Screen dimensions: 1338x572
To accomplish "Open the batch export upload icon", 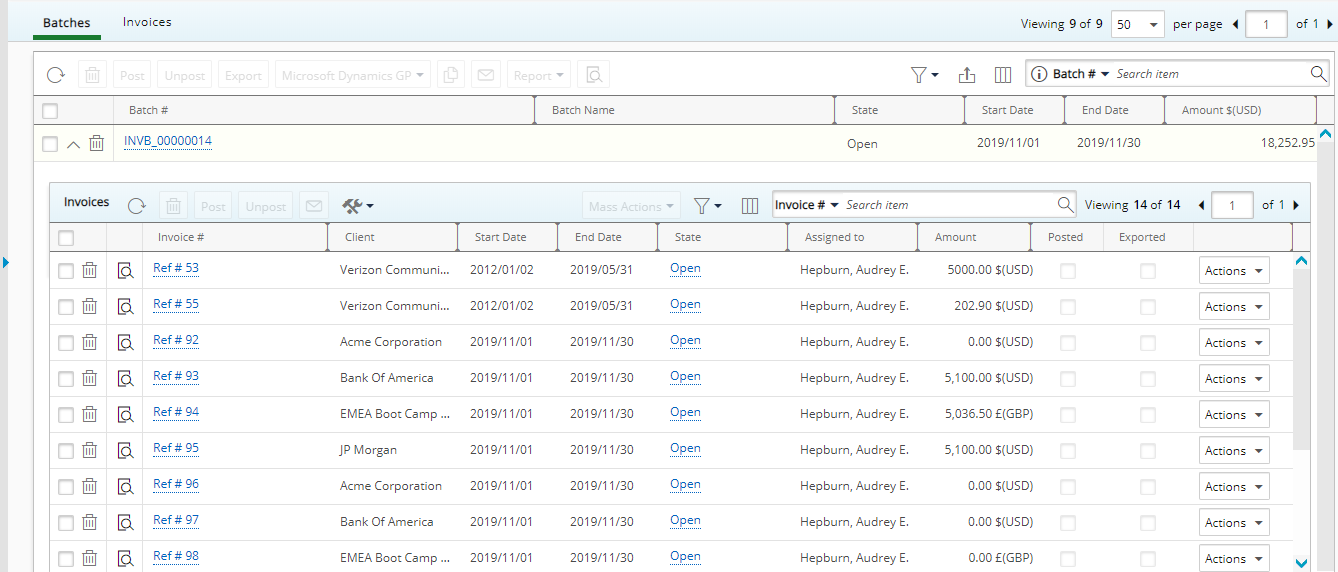I will 966,75.
